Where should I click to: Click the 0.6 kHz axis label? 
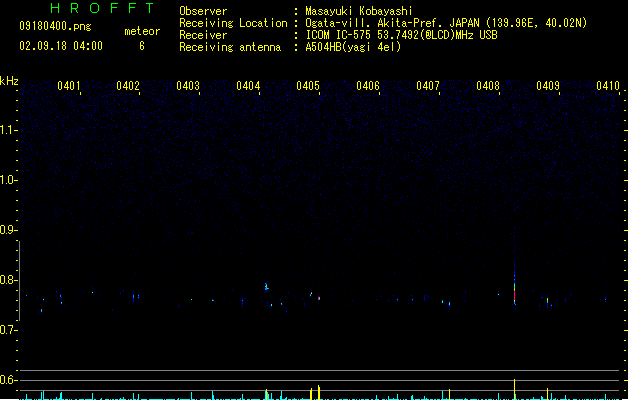(x=8, y=380)
